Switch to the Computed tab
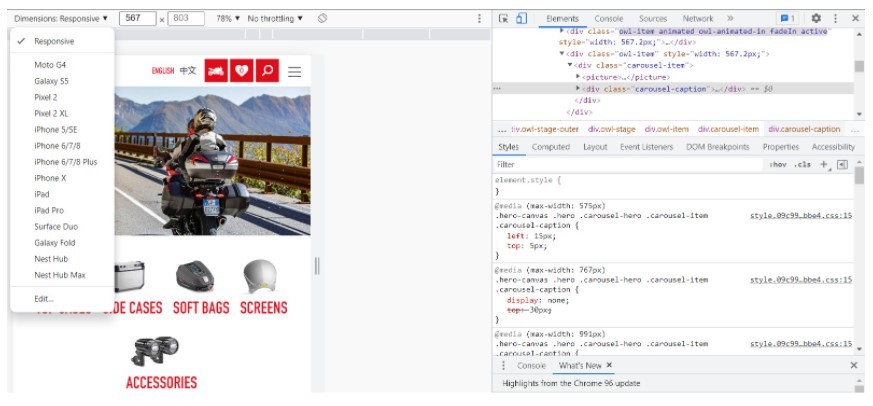Image resolution: width=873 pixels, height=406 pixels. click(550, 147)
